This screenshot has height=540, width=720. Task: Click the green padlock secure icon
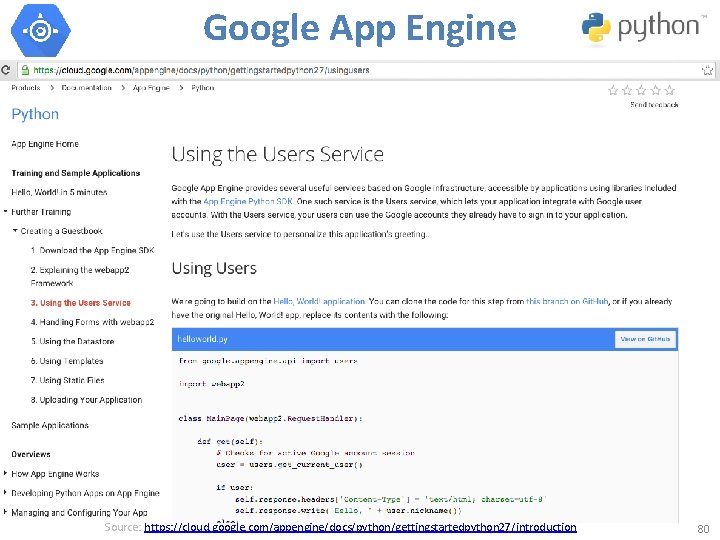25,70
